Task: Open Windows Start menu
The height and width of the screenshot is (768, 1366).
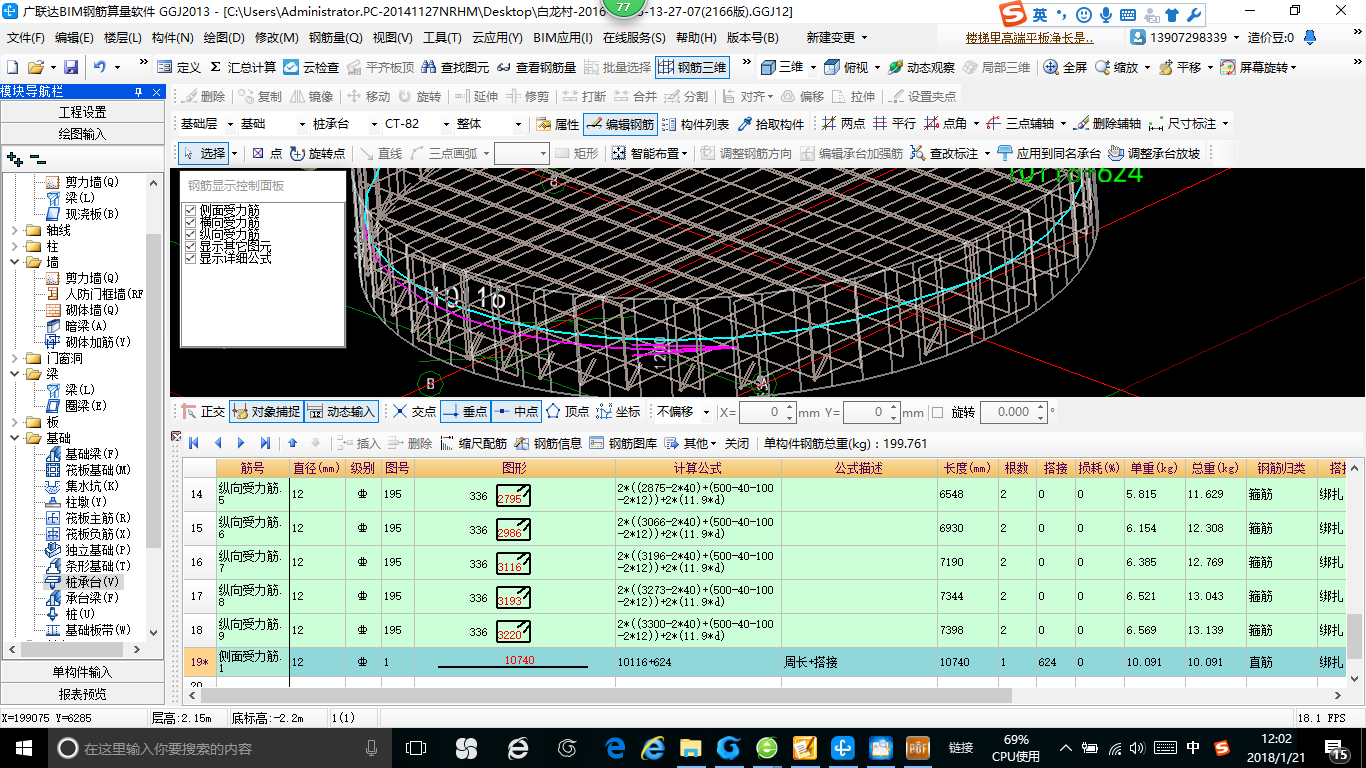Action: tap(23, 748)
